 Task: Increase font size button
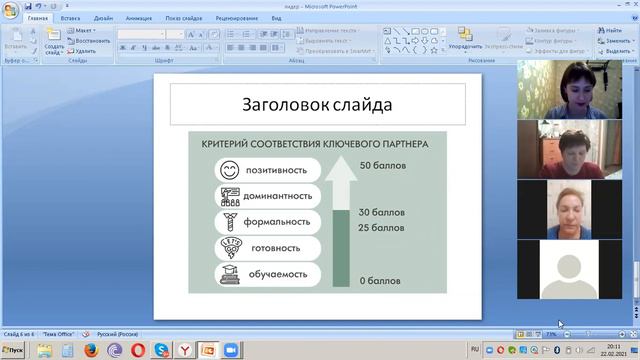(191, 35)
